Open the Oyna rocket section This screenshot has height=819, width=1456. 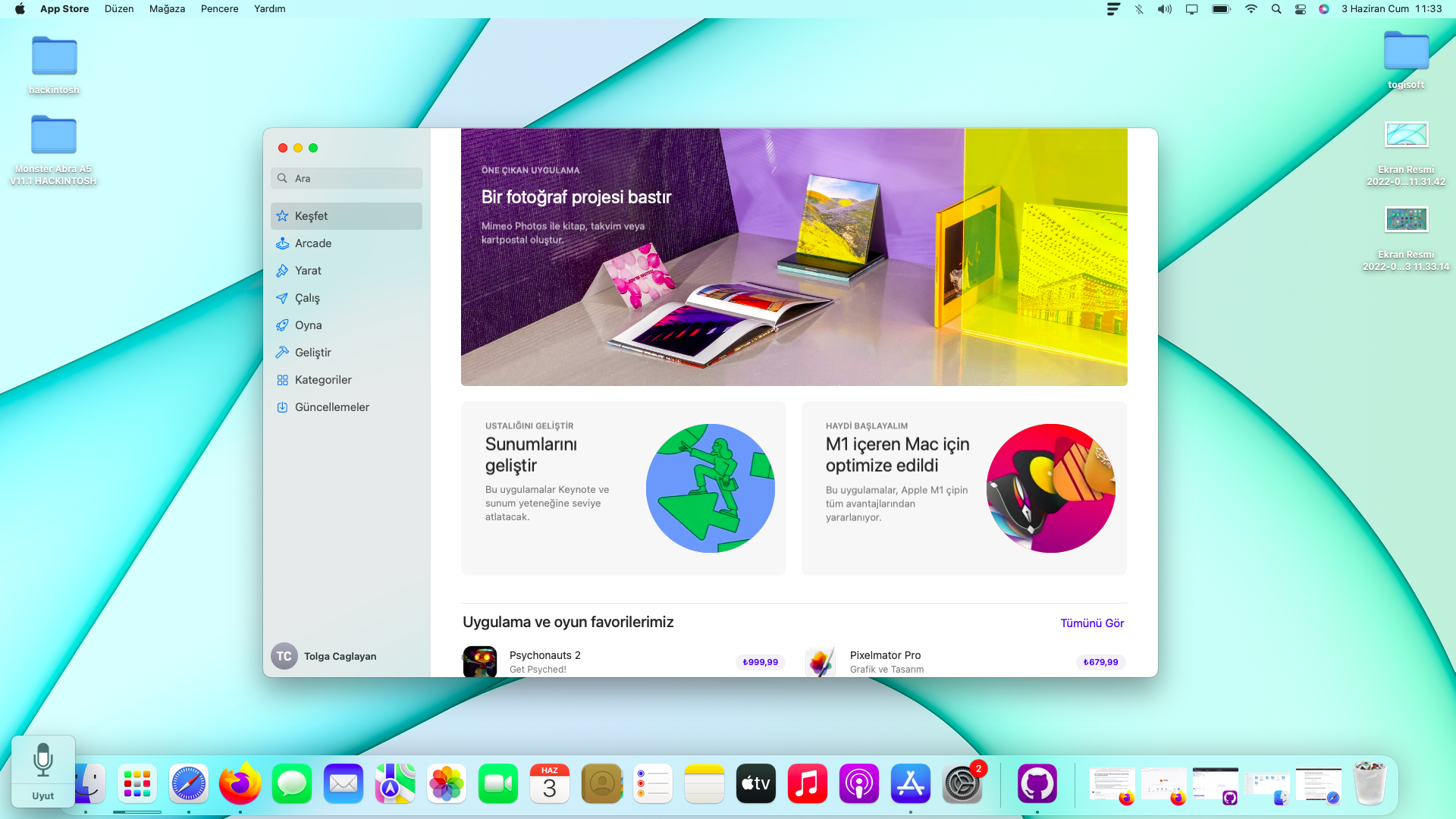click(x=308, y=325)
